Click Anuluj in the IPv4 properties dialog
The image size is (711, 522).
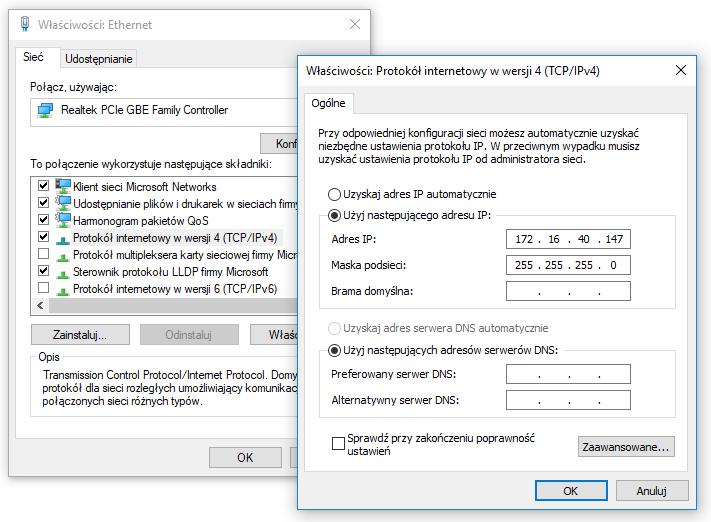pos(652,491)
